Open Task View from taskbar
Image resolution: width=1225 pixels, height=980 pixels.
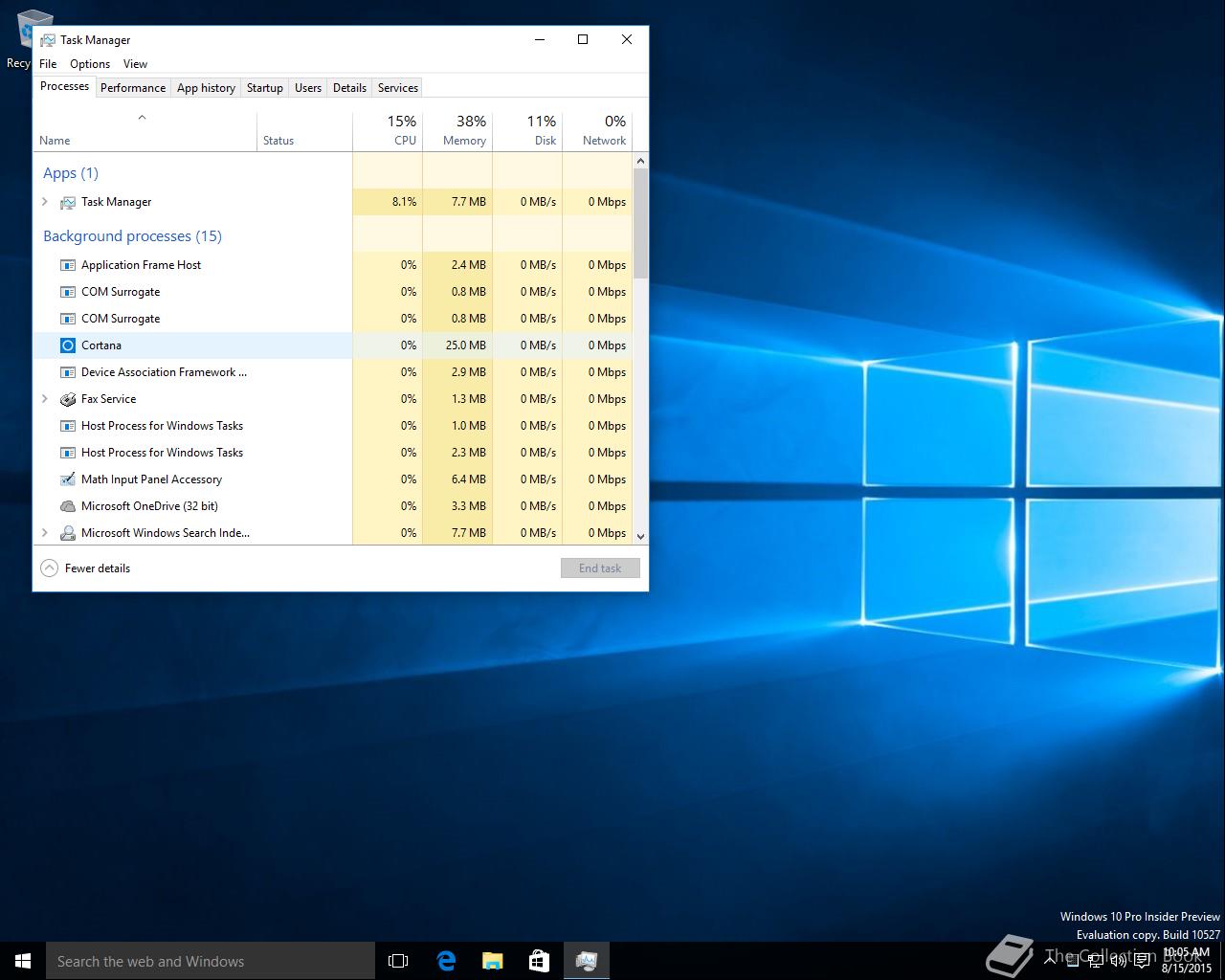[x=398, y=961]
